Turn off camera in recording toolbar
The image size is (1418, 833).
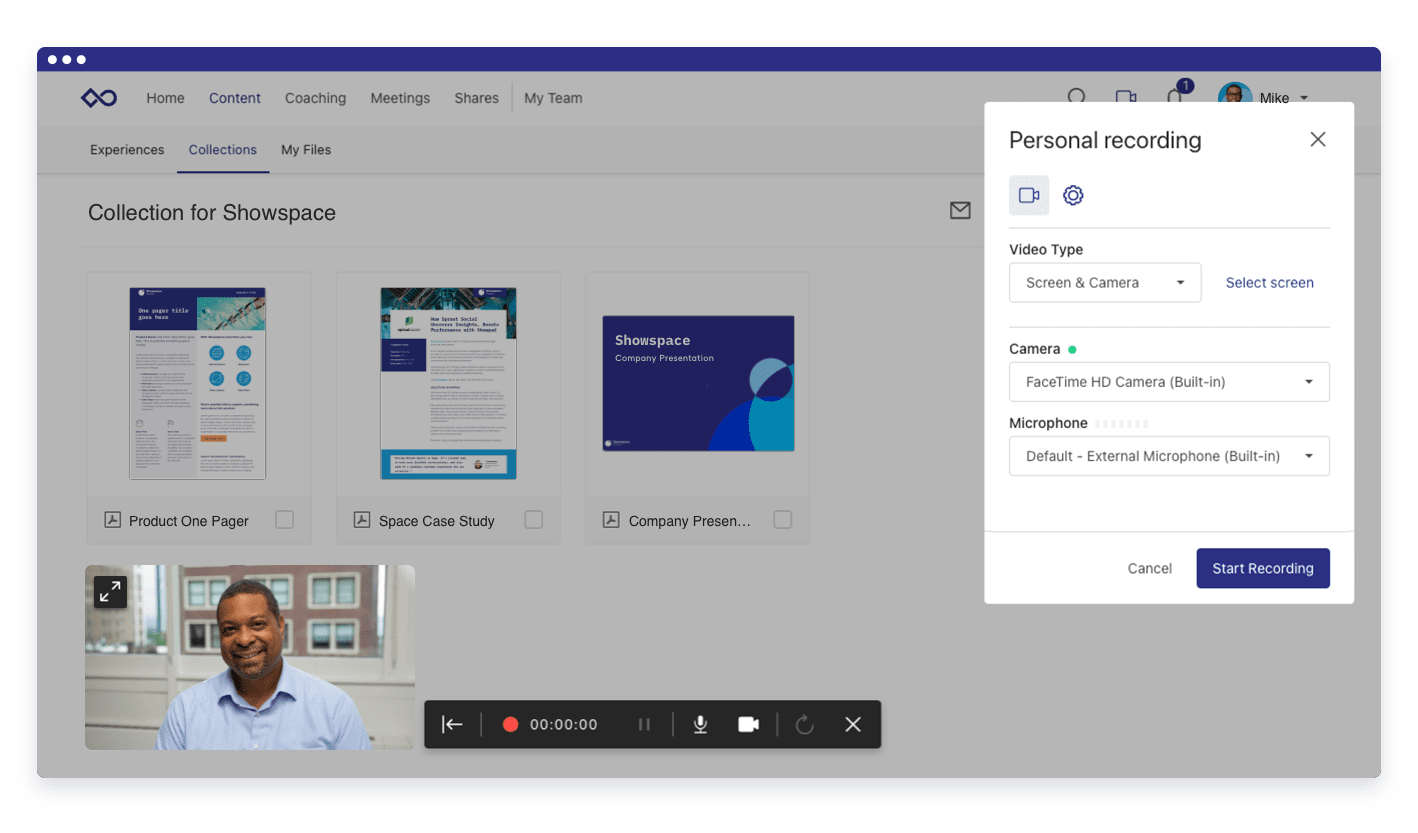(x=748, y=725)
